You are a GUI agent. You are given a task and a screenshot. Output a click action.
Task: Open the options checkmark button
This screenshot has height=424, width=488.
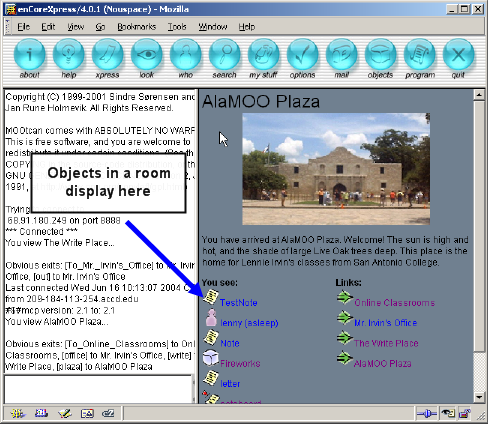[303, 54]
